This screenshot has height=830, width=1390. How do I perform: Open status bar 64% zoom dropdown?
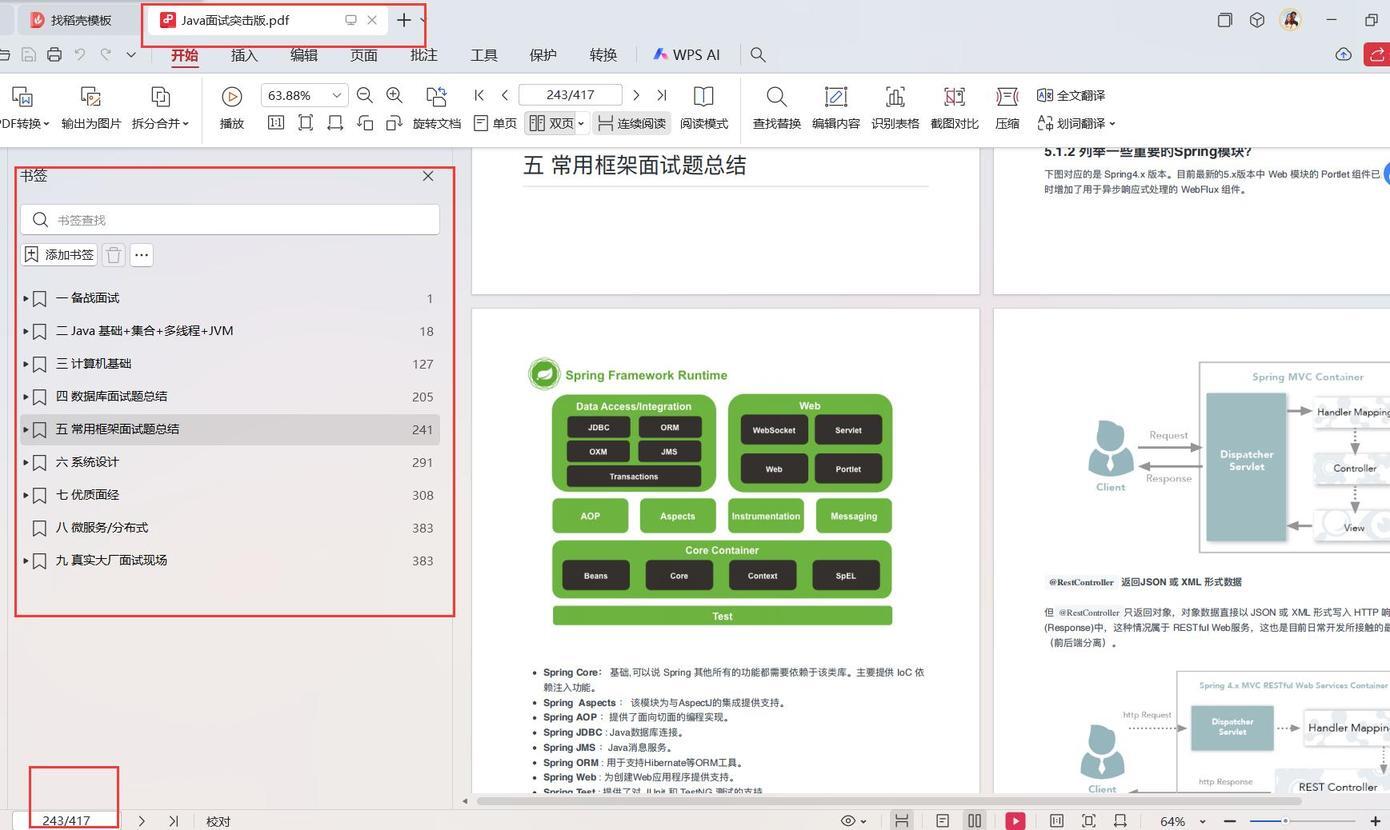click(1202, 822)
